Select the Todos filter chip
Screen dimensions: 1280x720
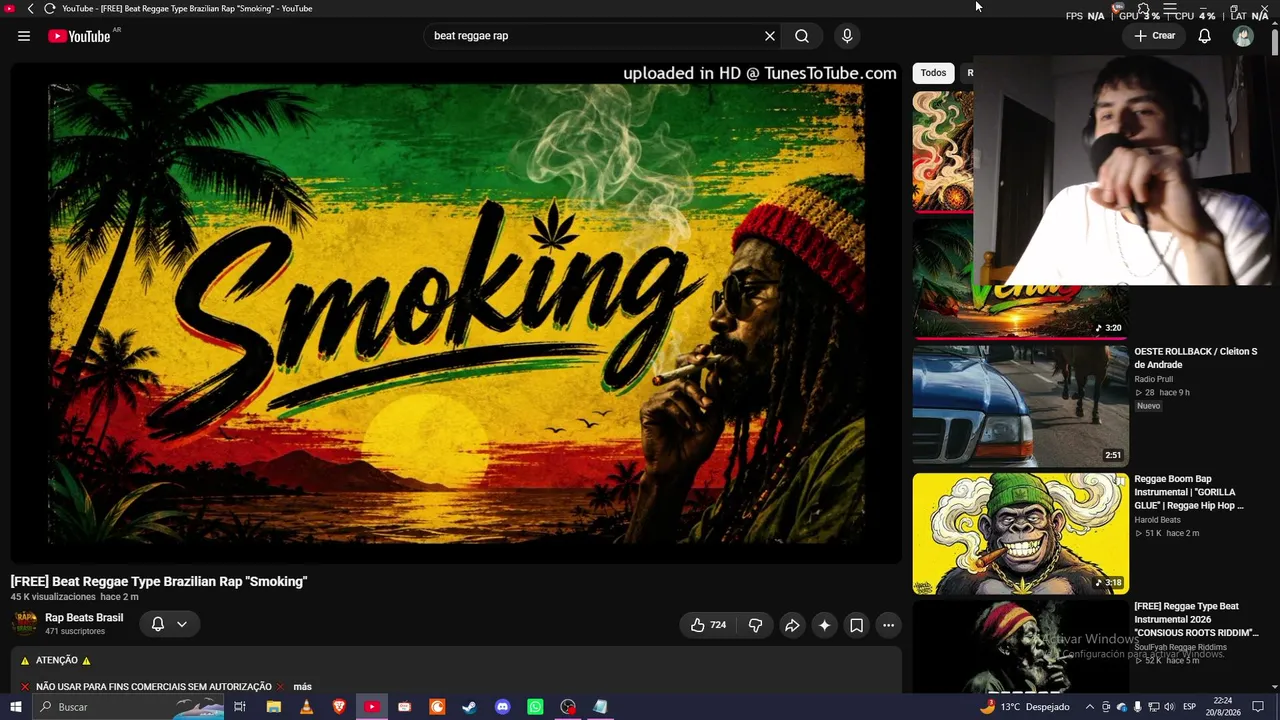click(933, 72)
